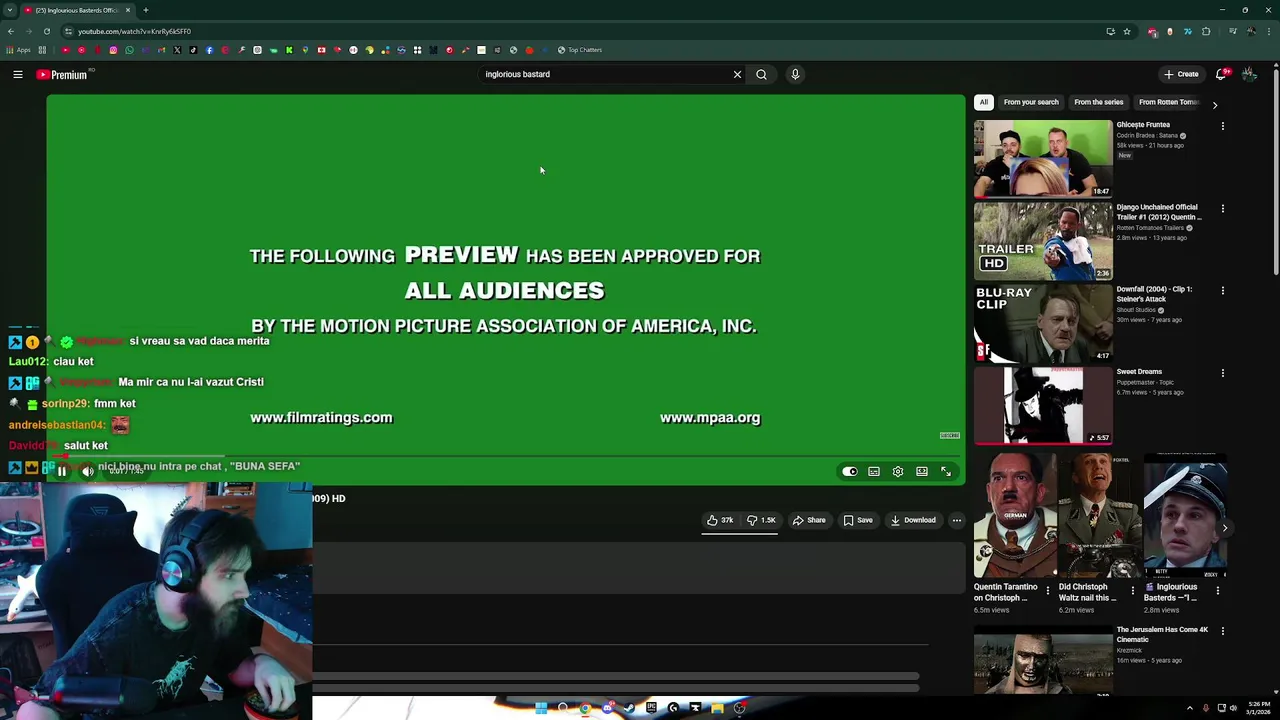The width and height of the screenshot is (1280, 720).
Task: Mute the video volume speaker icon
Action: [x=87, y=471]
